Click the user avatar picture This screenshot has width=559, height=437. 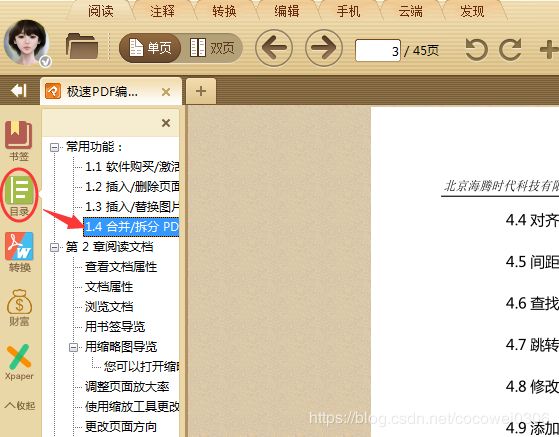pyautogui.click(x=26, y=43)
